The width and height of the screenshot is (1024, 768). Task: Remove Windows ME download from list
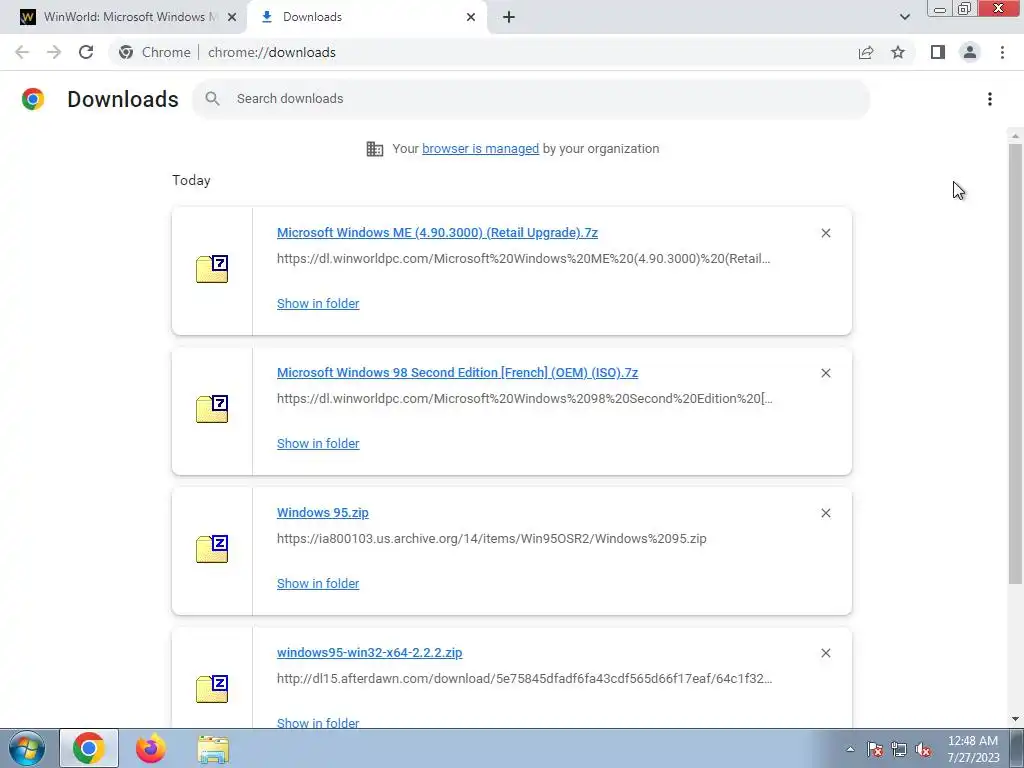825,233
